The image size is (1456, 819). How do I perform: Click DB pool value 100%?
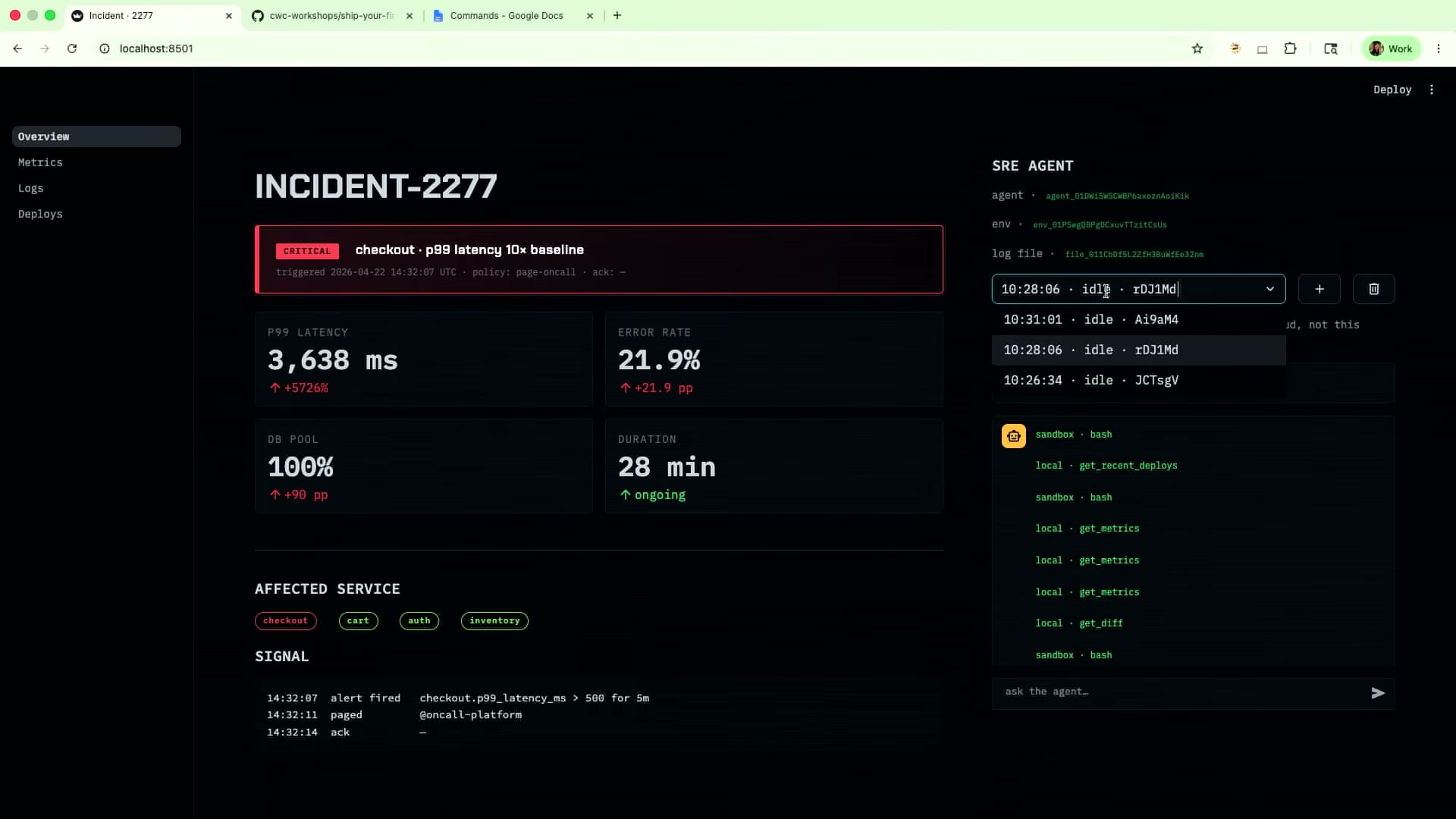point(300,467)
